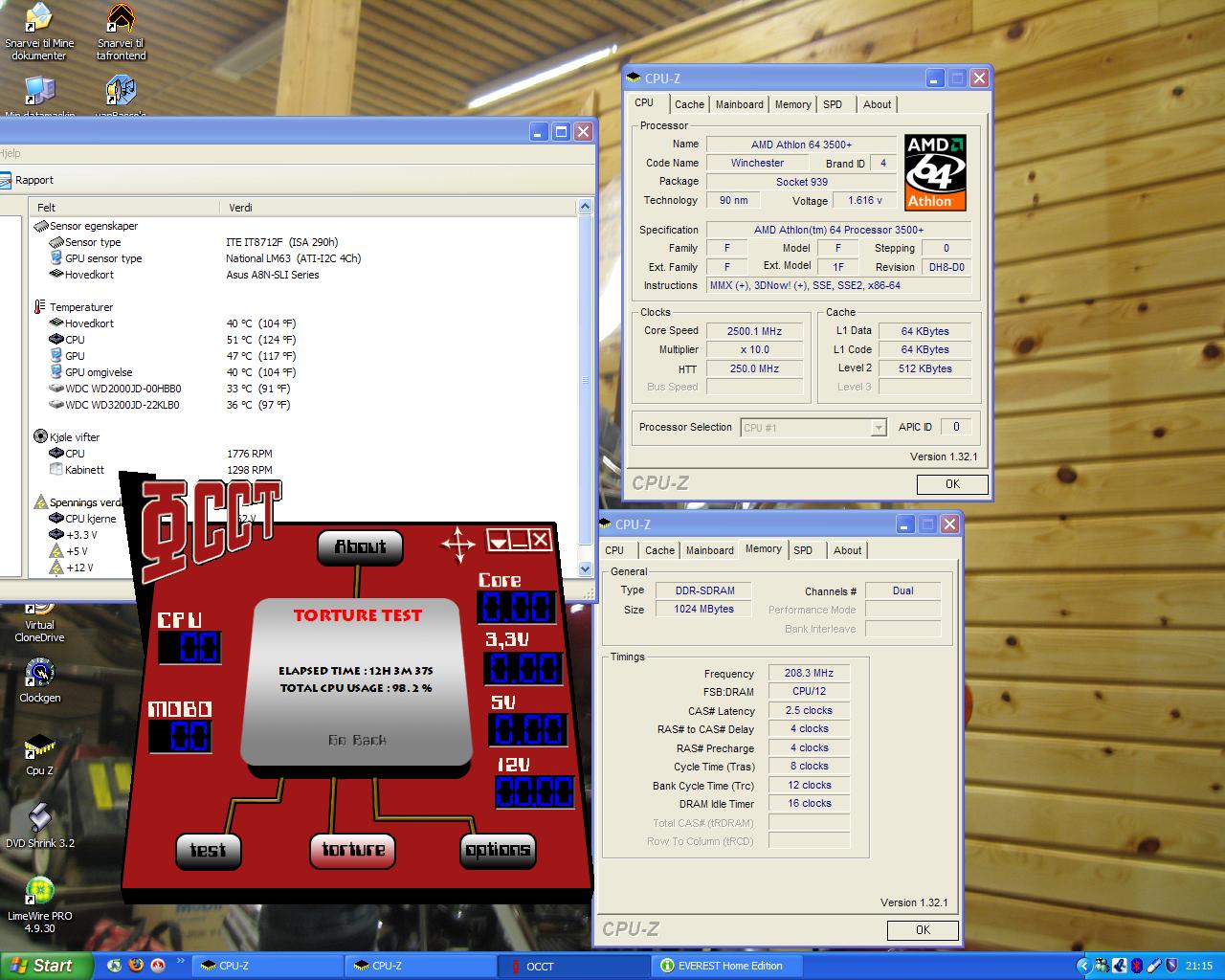Click OK in the lower CPU-Z Memory window

[x=923, y=930]
